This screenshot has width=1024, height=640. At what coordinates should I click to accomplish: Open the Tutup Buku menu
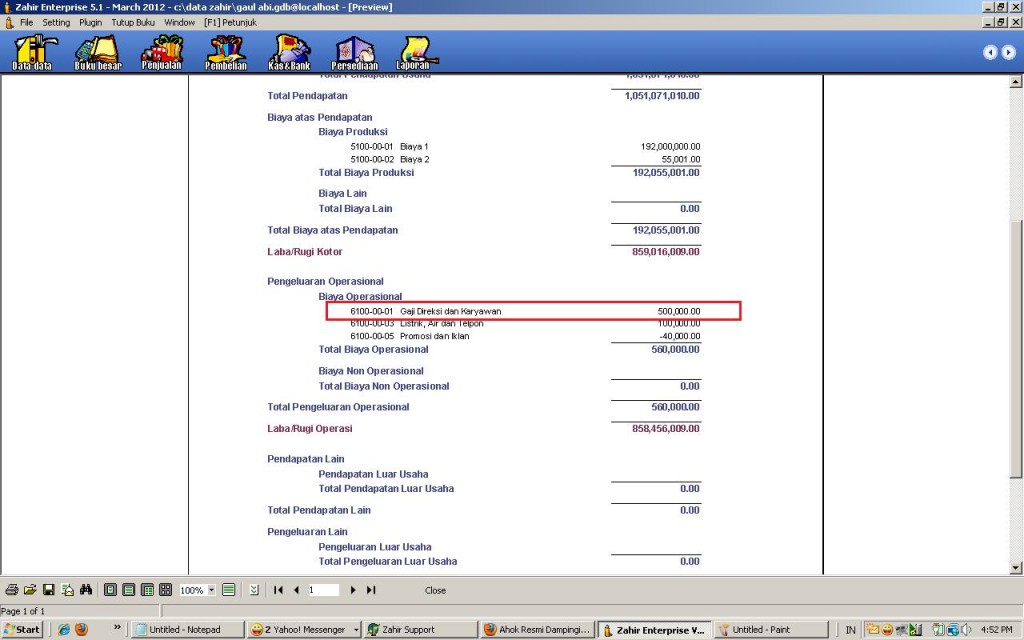coord(133,22)
